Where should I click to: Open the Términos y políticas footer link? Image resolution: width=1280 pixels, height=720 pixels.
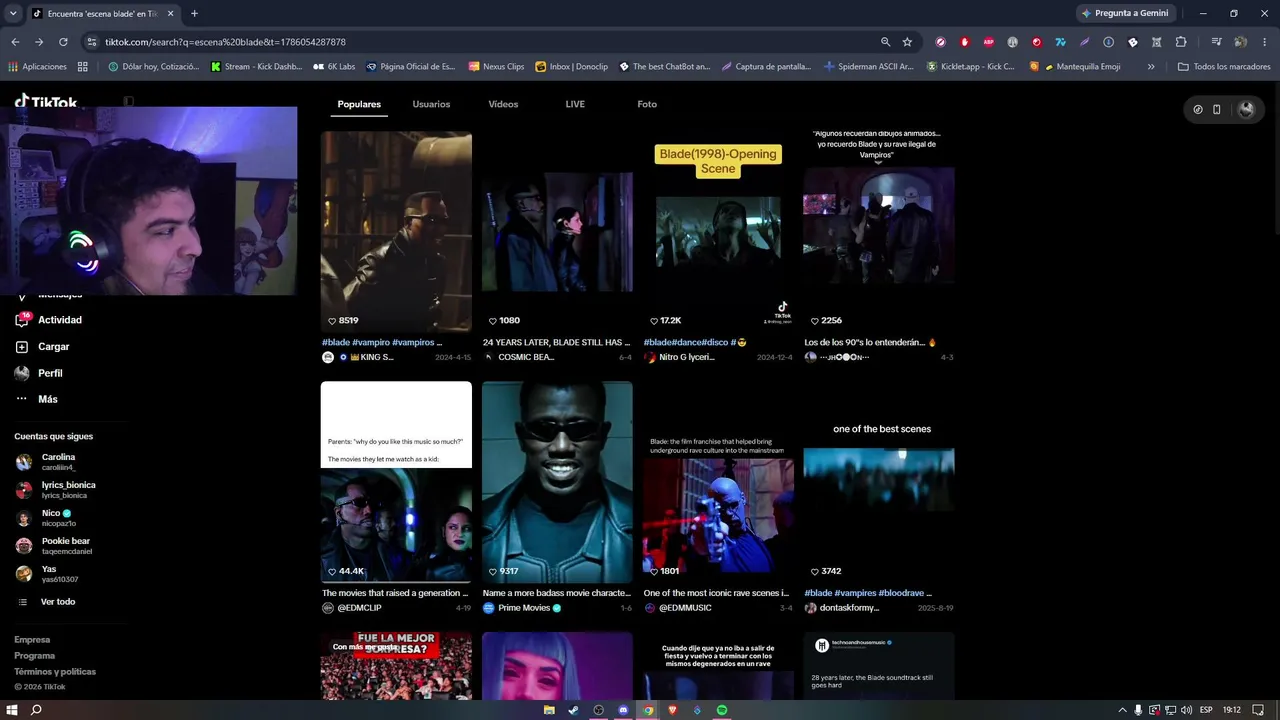55,672
